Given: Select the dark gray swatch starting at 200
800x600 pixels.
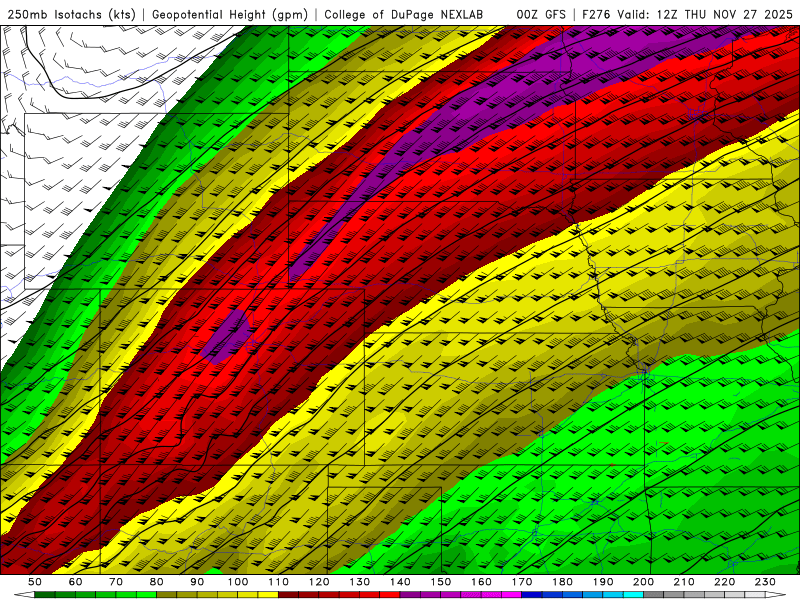Looking at the screenshot, I should coord(654,595).
